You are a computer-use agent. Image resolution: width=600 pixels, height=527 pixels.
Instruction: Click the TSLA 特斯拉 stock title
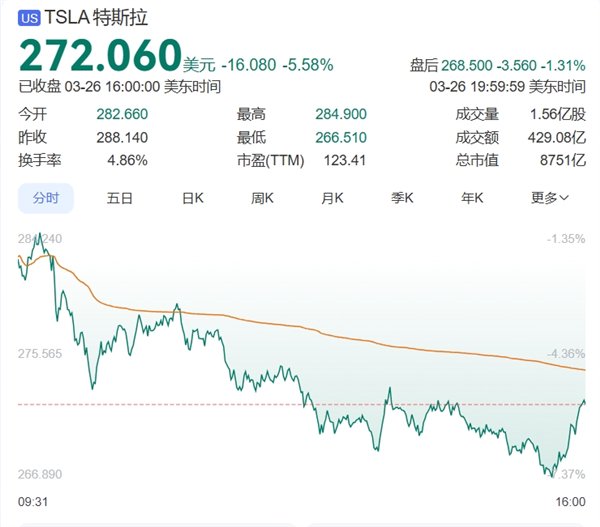pyautogui.click(x=96, y=18)
